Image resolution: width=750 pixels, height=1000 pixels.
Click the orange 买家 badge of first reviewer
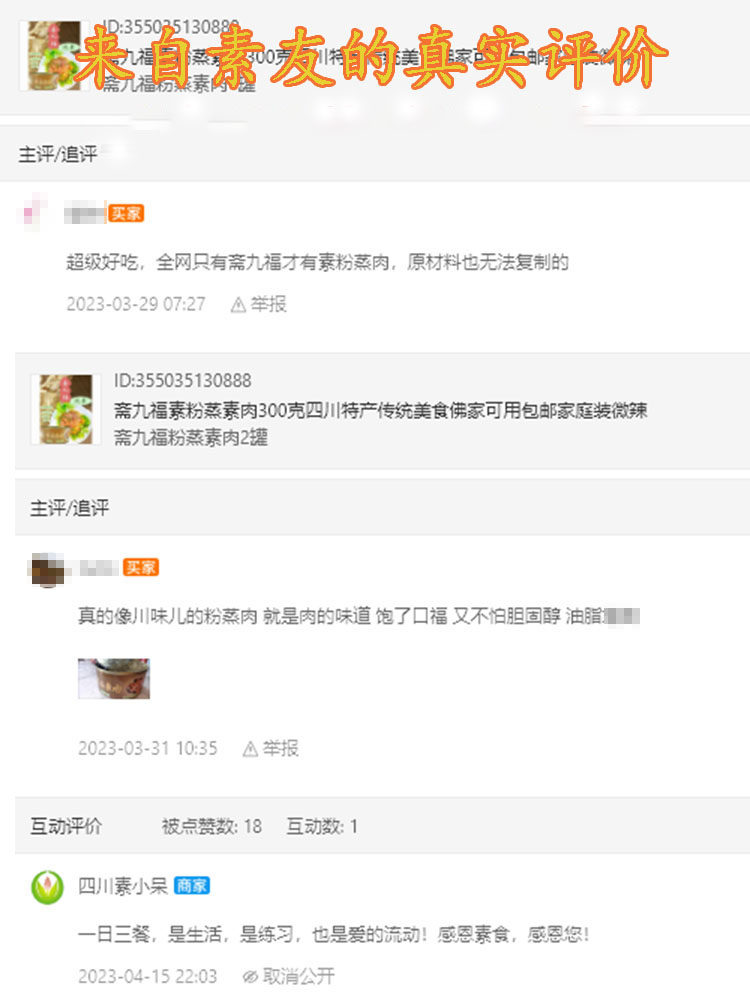coord(126,213)
